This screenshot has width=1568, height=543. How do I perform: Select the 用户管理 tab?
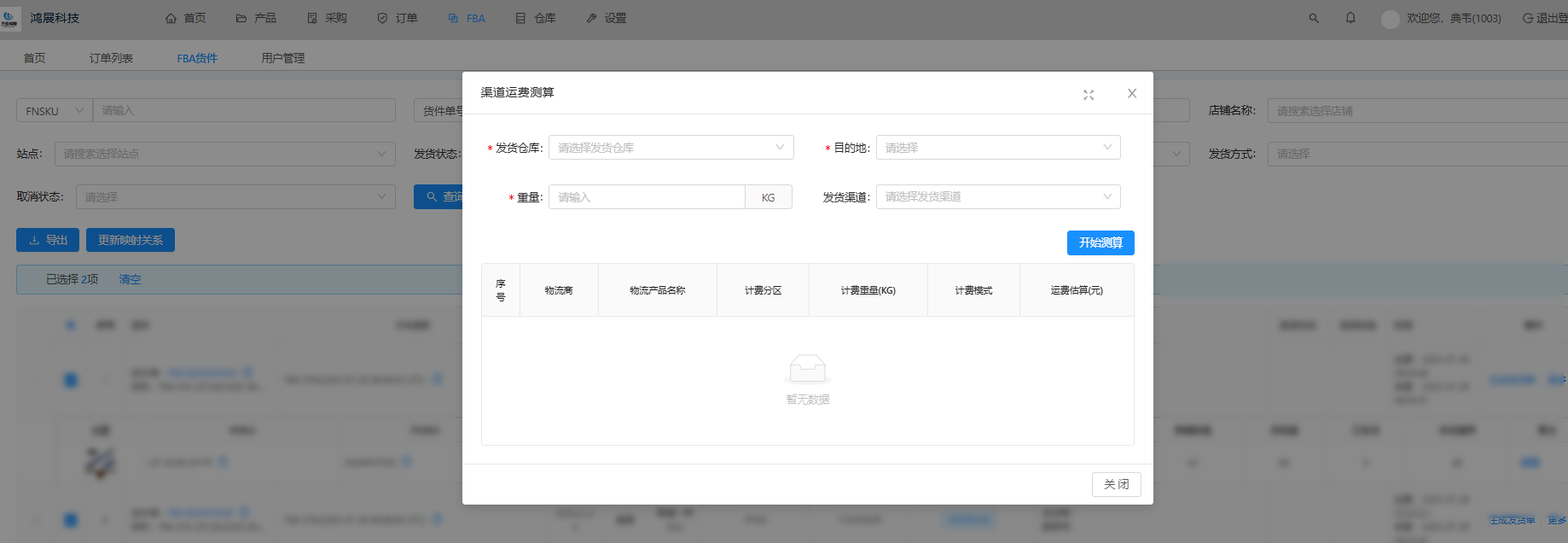coord(282,58)
